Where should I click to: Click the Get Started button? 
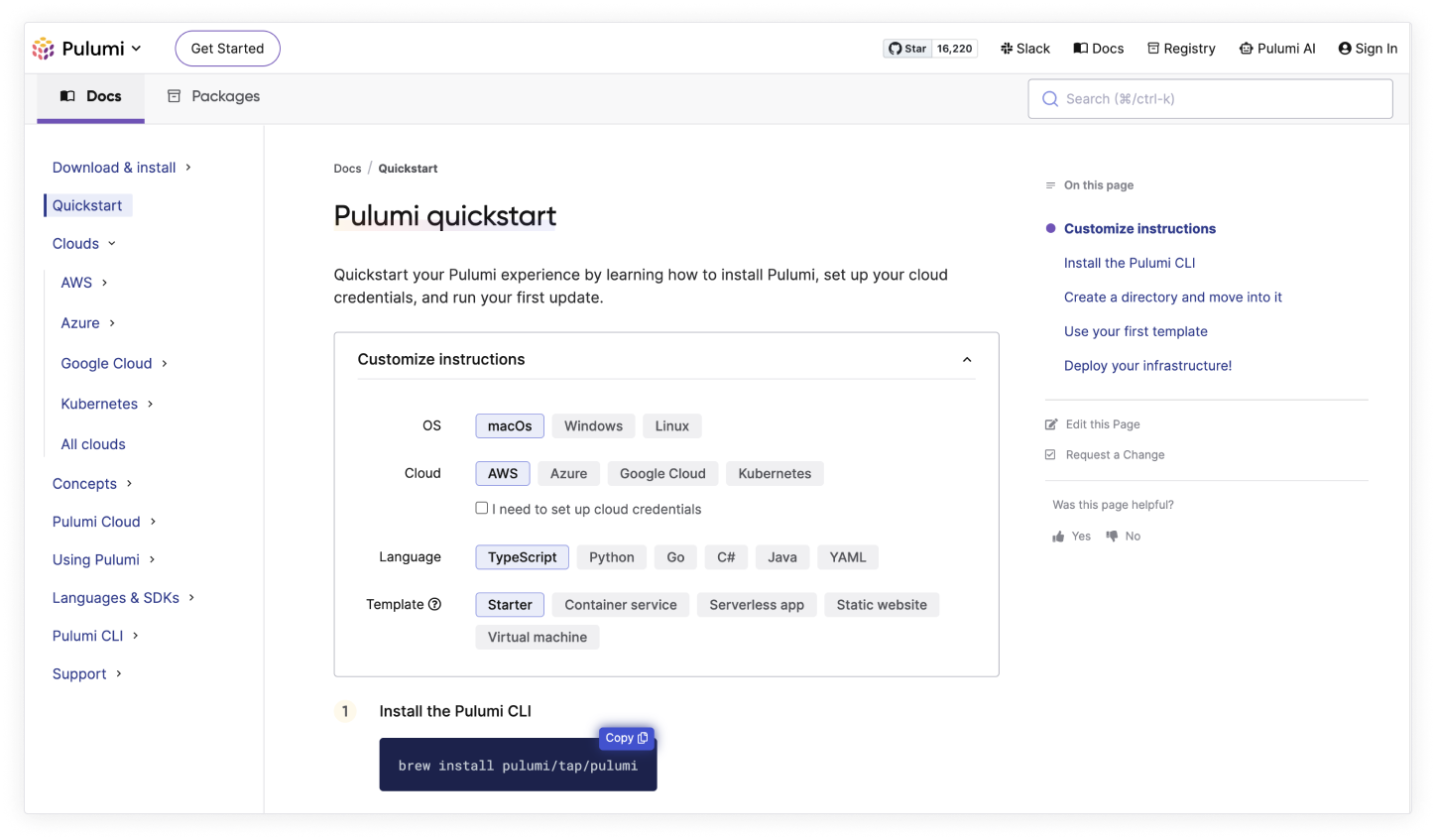click(x=227, y=49)
